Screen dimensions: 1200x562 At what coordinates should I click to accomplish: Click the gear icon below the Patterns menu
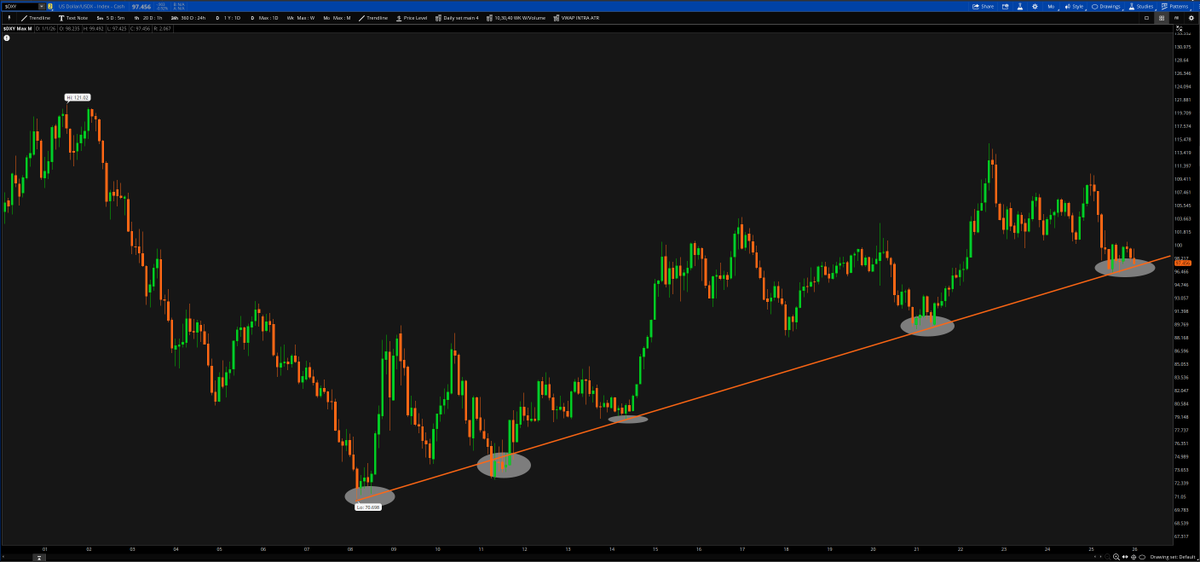coord(1191,18)
